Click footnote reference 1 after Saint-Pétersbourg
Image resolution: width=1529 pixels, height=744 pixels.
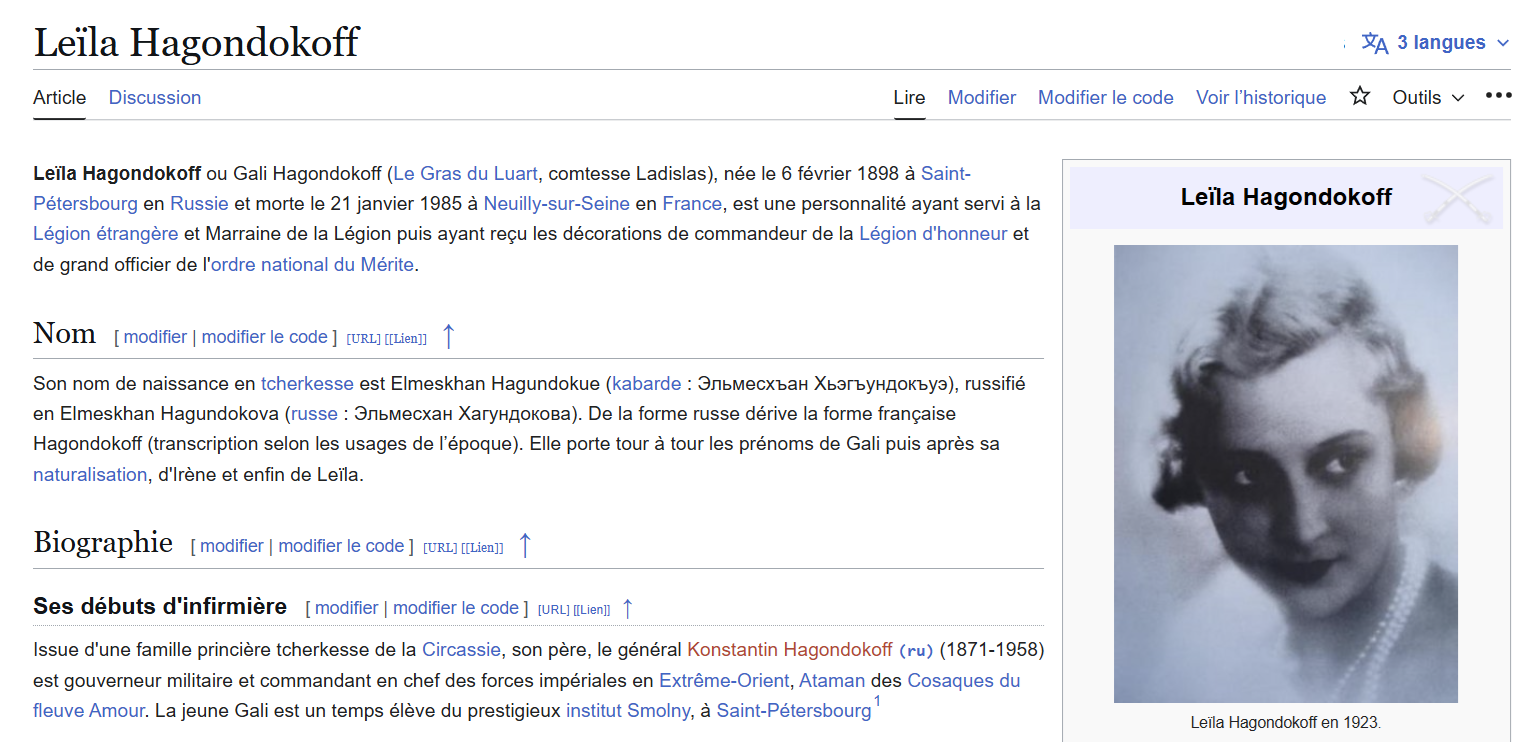point(877,703)
